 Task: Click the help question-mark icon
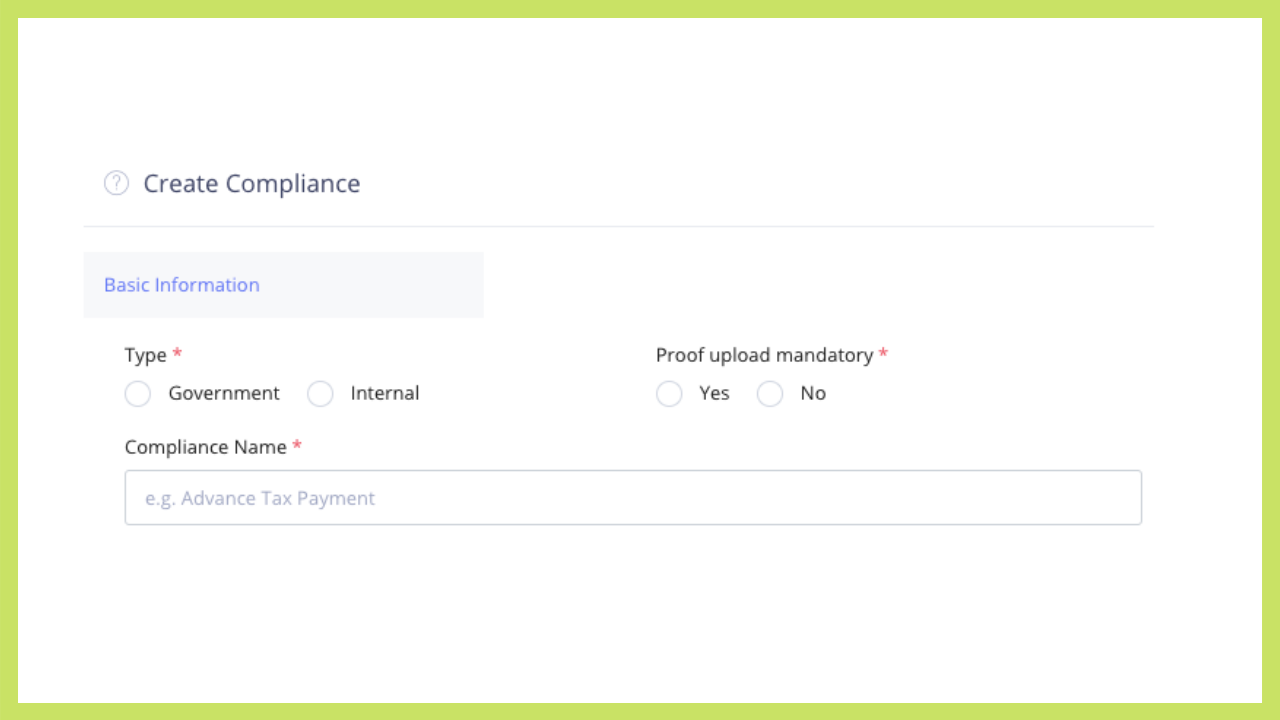click(117, 183)
